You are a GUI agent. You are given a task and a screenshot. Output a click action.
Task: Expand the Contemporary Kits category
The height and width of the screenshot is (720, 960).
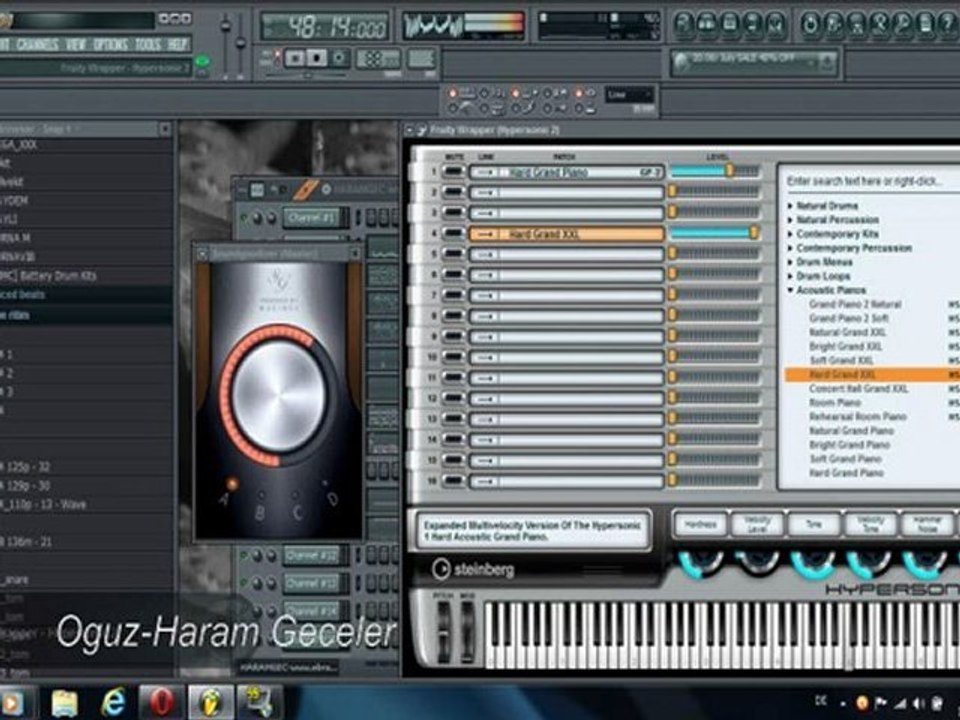(x=790, y=234)
